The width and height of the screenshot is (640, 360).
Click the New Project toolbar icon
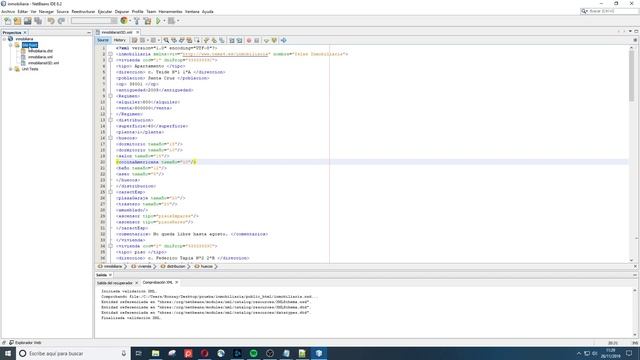(x=18, y=21)
